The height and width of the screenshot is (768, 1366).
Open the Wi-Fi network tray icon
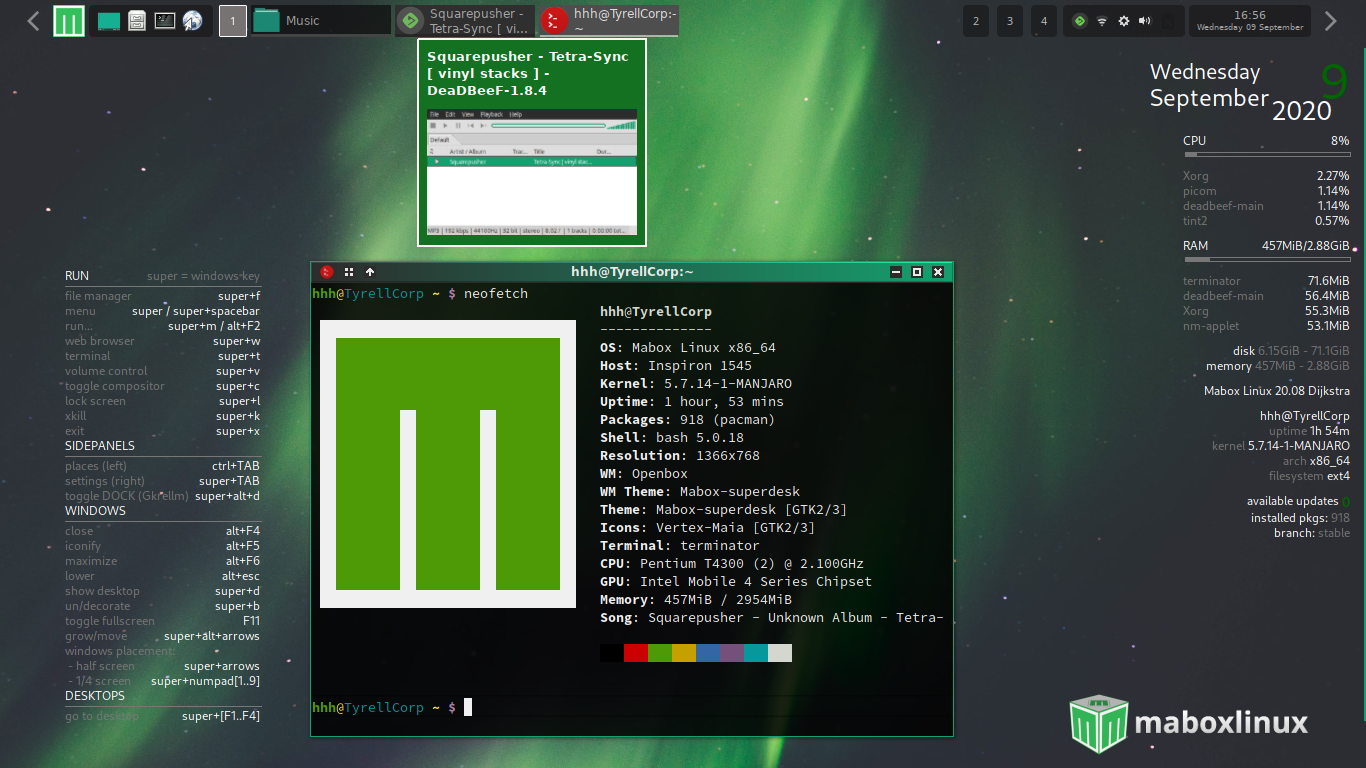pos(1102,20)
